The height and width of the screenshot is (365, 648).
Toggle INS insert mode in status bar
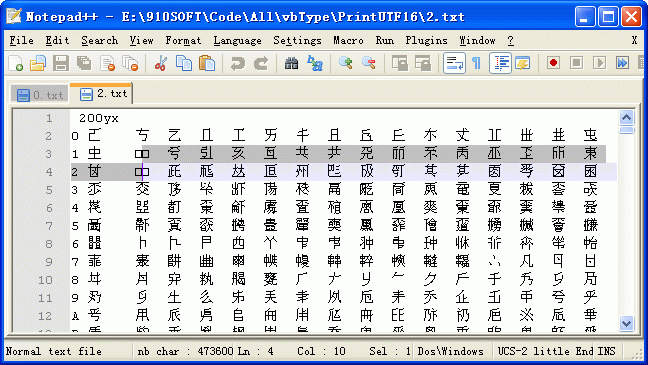[606, 351]
